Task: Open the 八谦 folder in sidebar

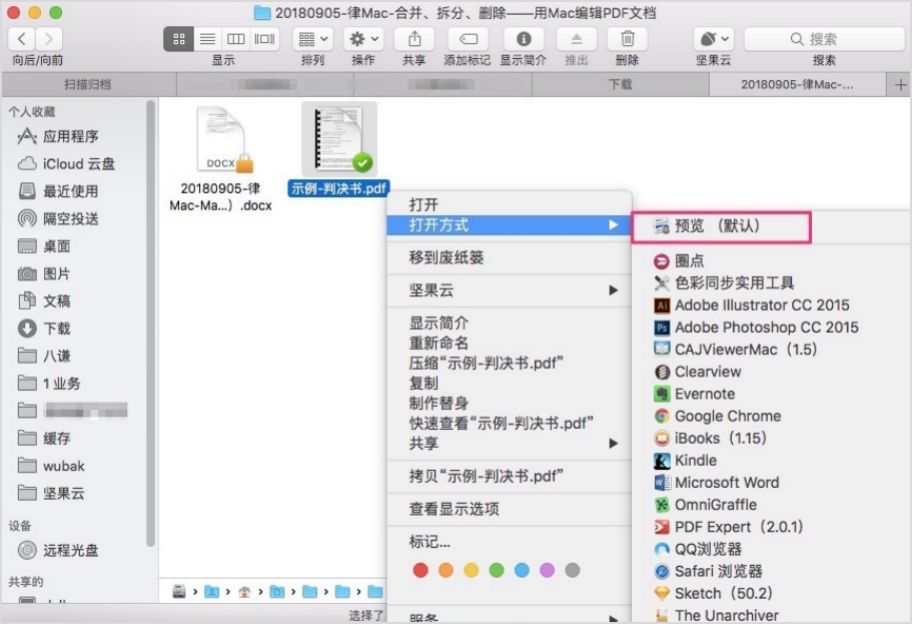Action: pyautogui.click(x=45, y=355)
